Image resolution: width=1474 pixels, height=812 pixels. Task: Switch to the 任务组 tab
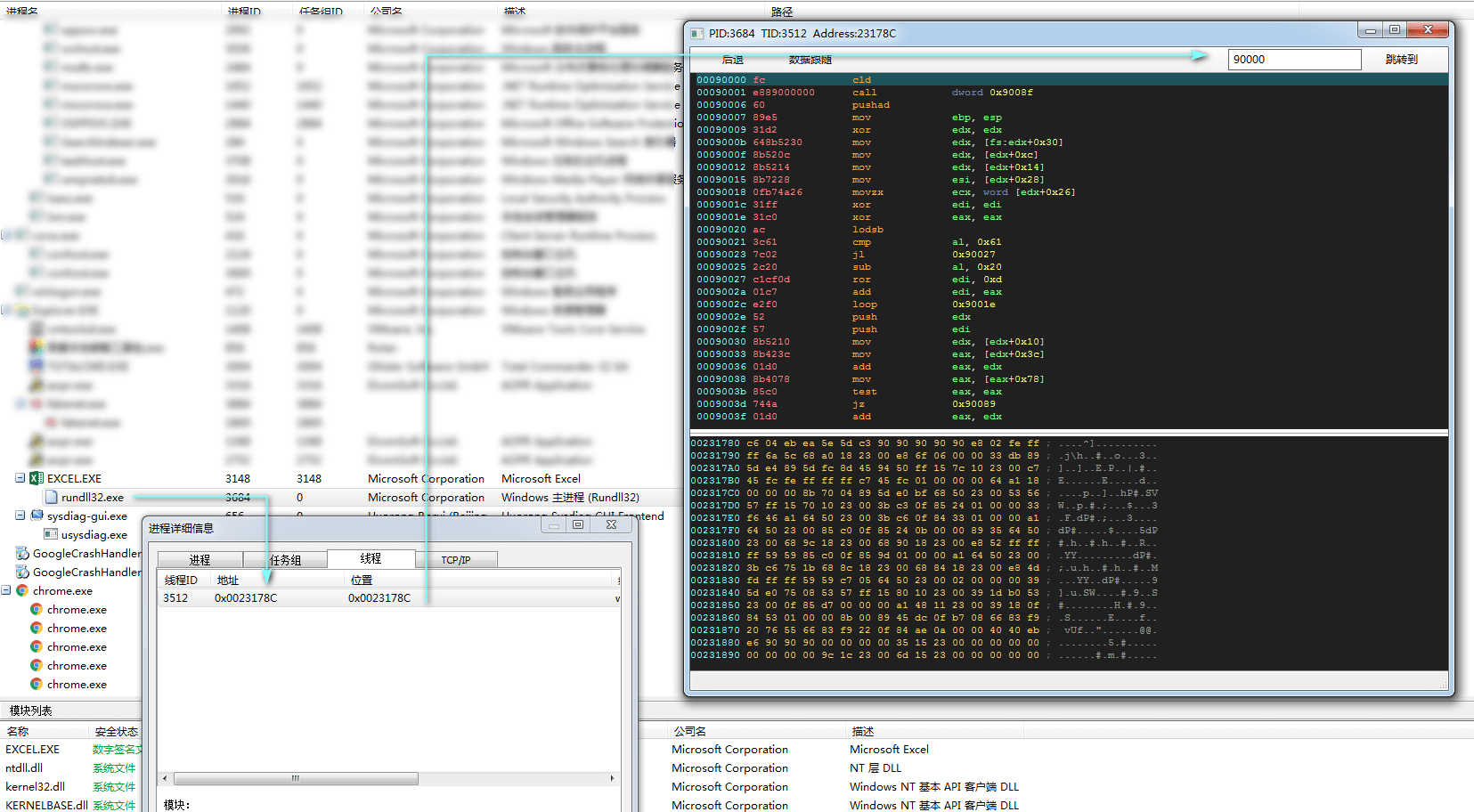coord(285,559)
